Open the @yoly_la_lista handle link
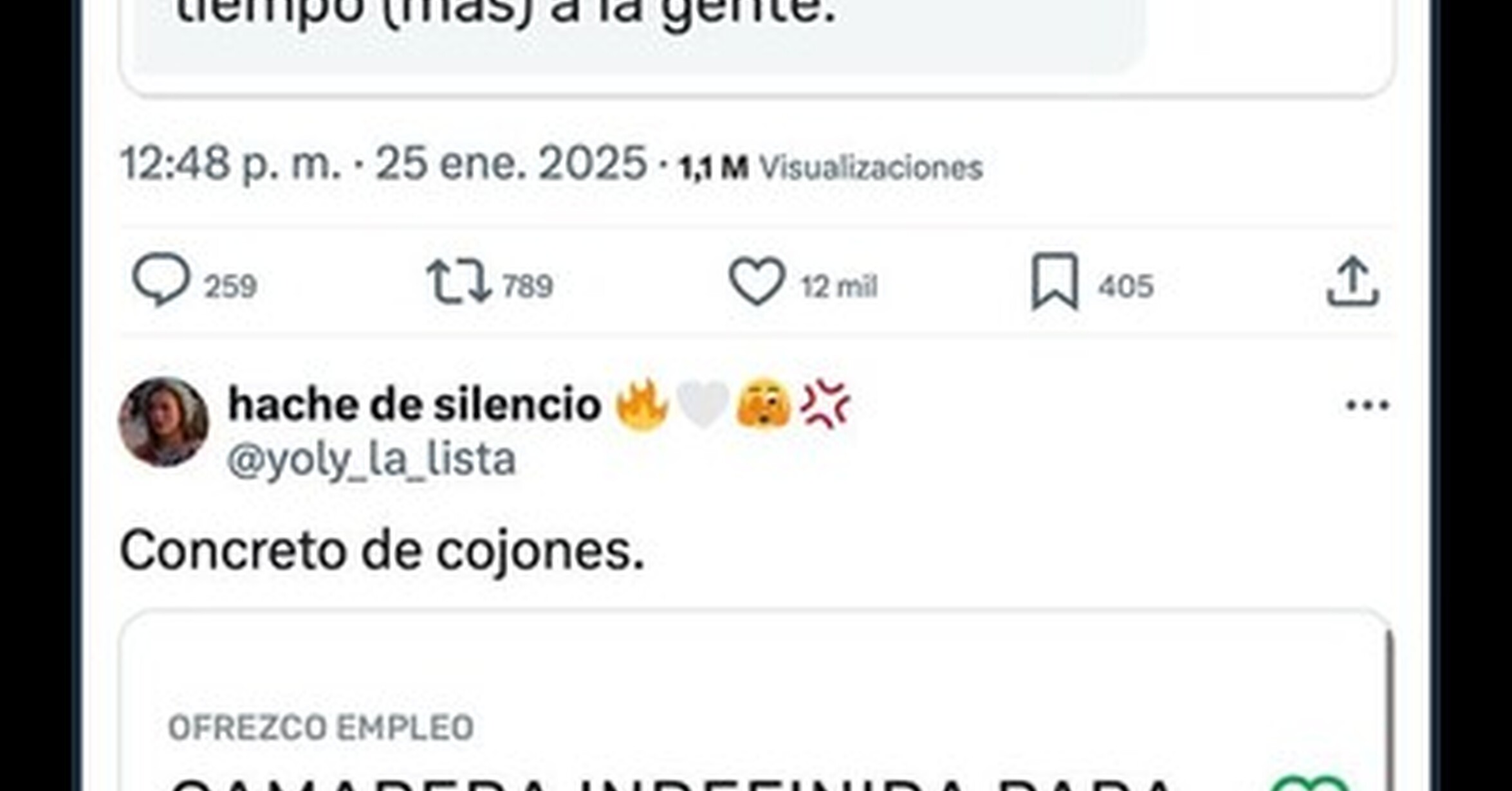 371,460
